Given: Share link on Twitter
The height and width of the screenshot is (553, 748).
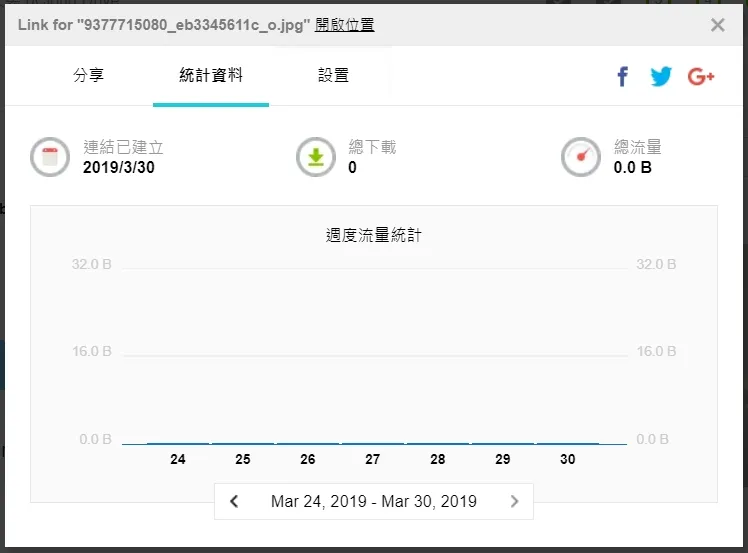Looking at the screenshot, I should coord(661,76).
